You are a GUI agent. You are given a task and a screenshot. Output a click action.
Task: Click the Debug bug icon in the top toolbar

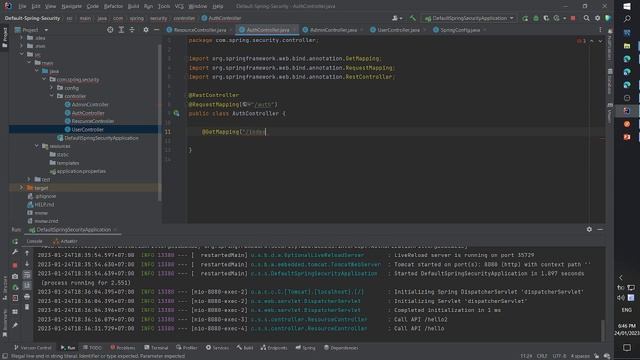(x=536, y=18)
